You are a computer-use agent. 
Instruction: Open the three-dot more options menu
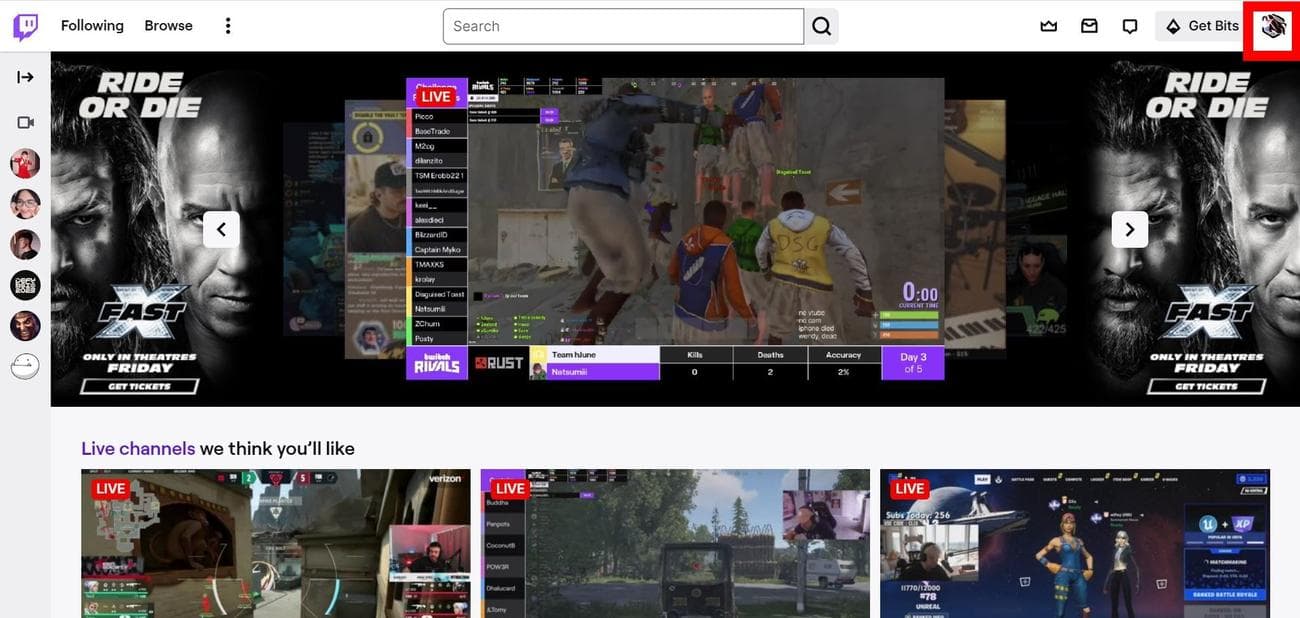pyautogui.click(x=228, y=26)
